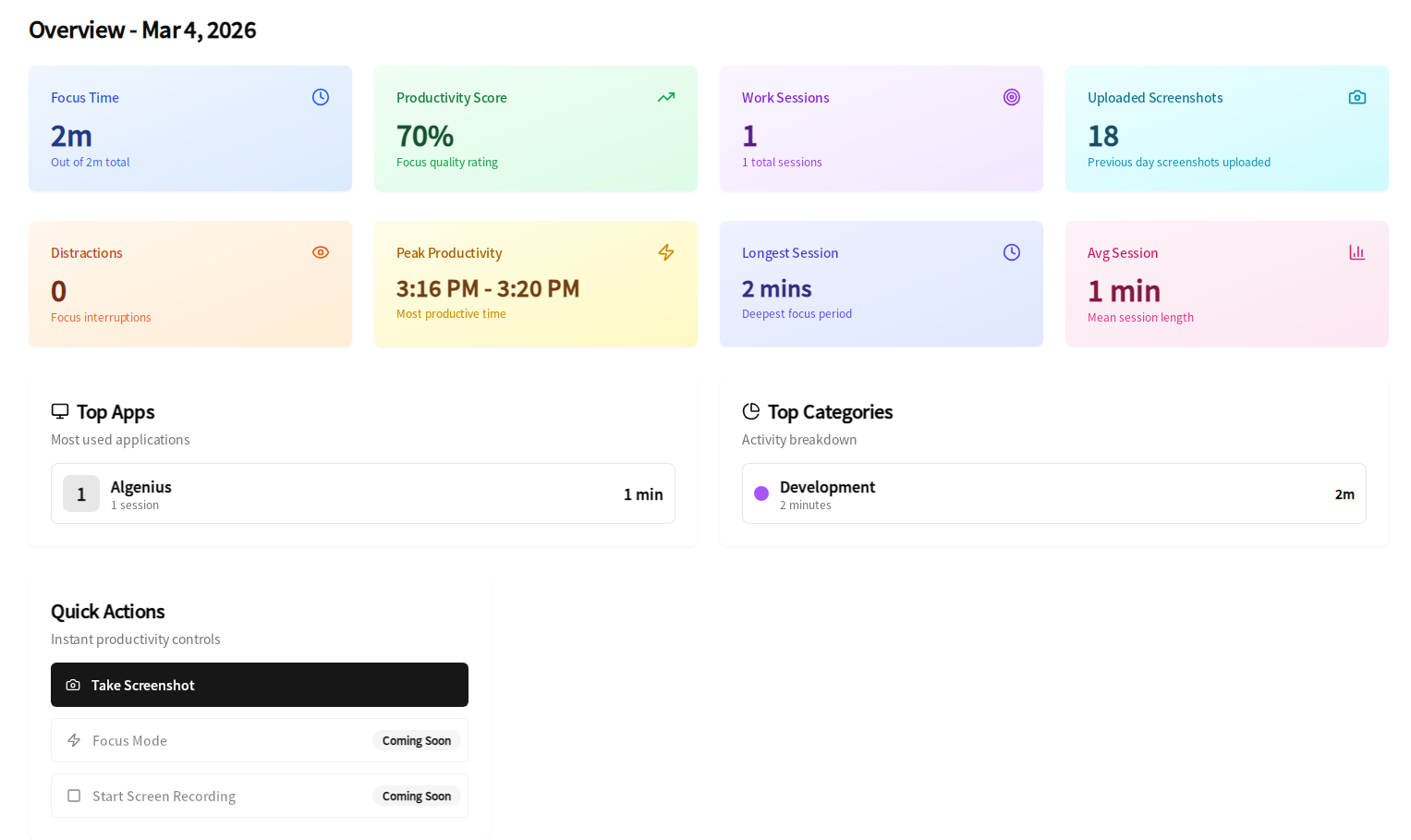
Task: Click the lightning icon on Peak Productivity card
Action: tap(666, 251)
